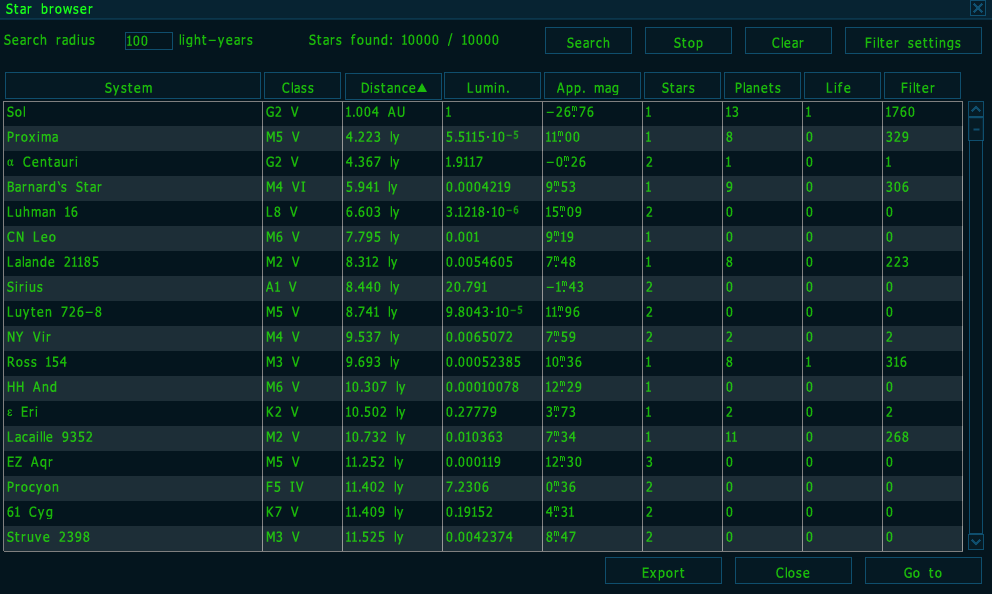Select the Sol system row
Screen dimensions: 992x594
tap(483, 113)
